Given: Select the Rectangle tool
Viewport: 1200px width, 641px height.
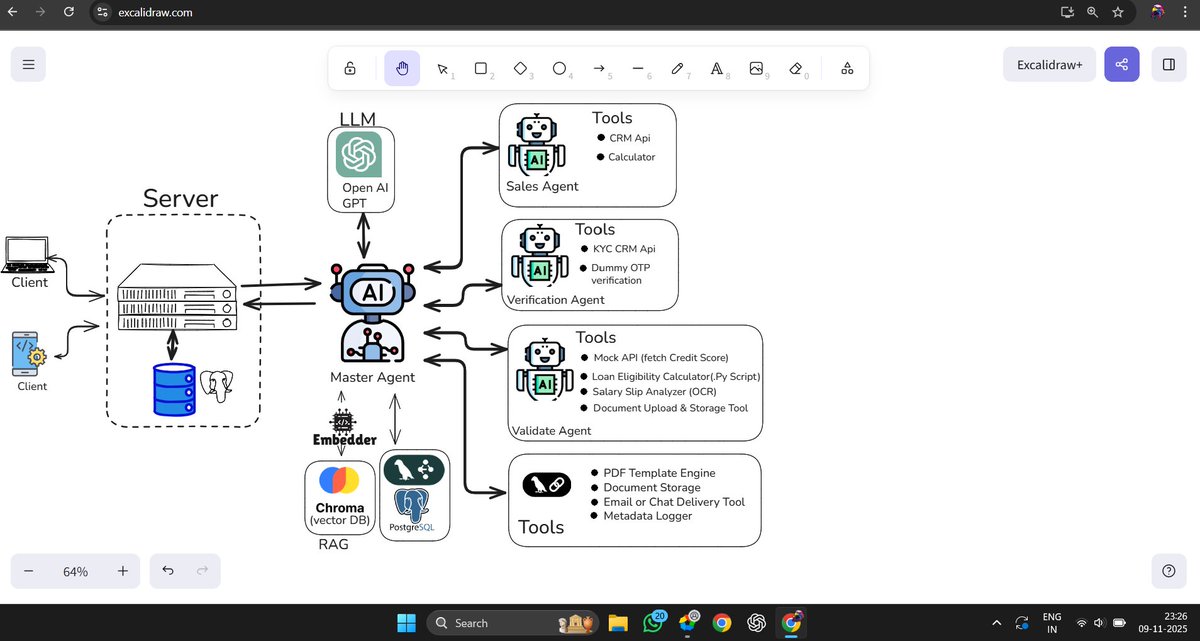Looking at the screenshot, I should [x=481, y=67].
